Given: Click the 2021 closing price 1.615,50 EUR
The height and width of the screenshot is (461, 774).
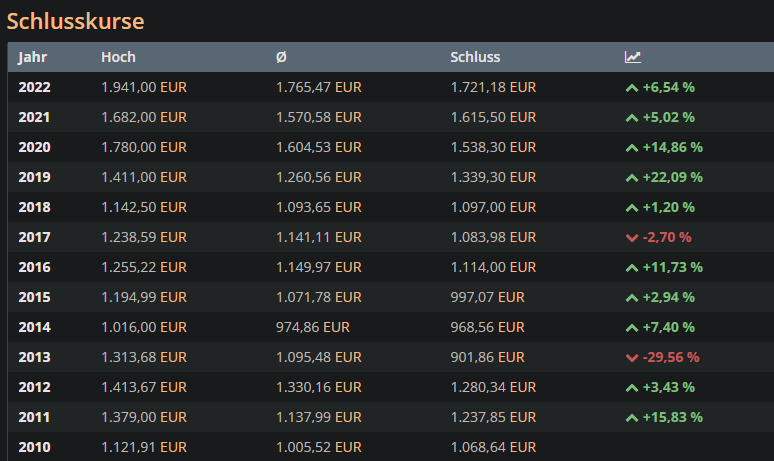Looking at the screenshot, I should pos(493,117).
